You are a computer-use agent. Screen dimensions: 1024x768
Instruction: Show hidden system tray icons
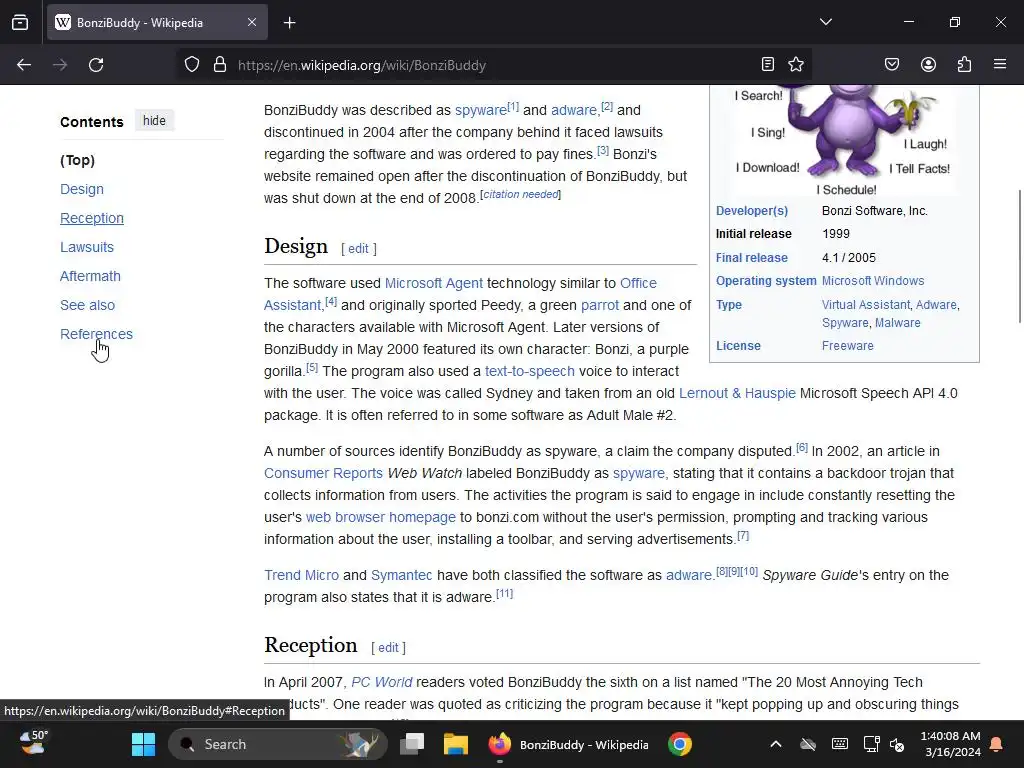coord(776,744)
